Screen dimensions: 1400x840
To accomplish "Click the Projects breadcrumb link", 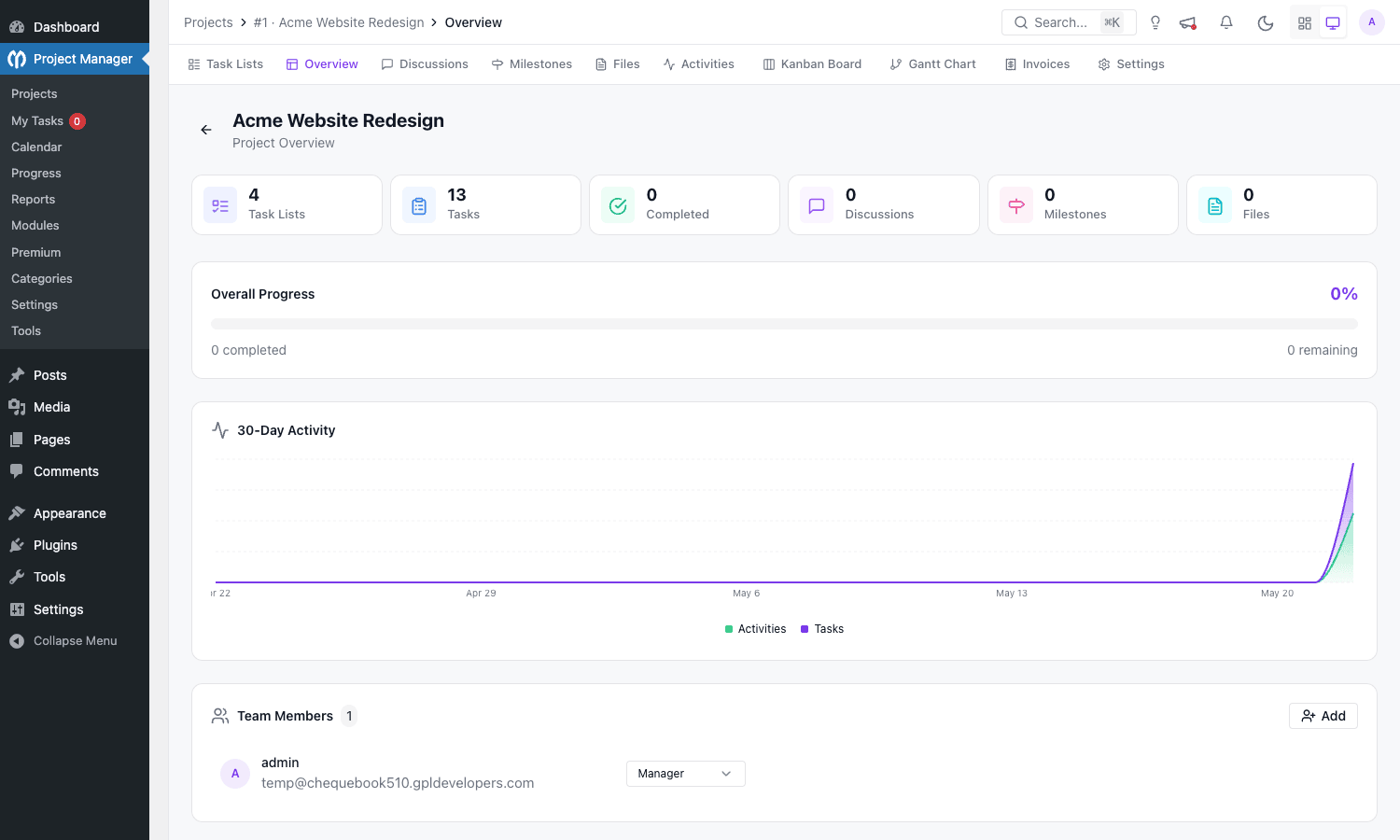I will pyautogui.click(x=208, y=22).
